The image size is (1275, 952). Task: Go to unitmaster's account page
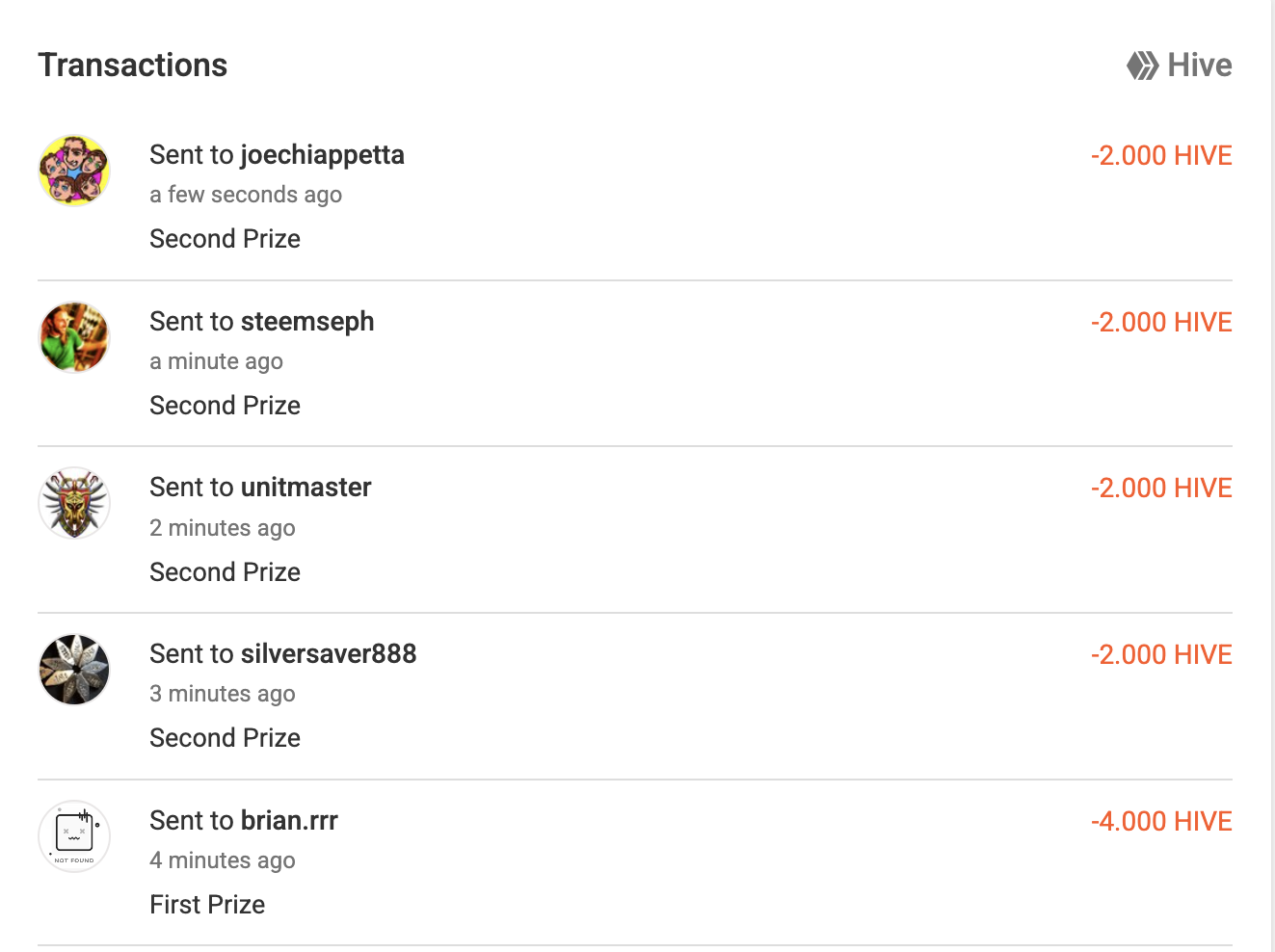coord(305,488)
